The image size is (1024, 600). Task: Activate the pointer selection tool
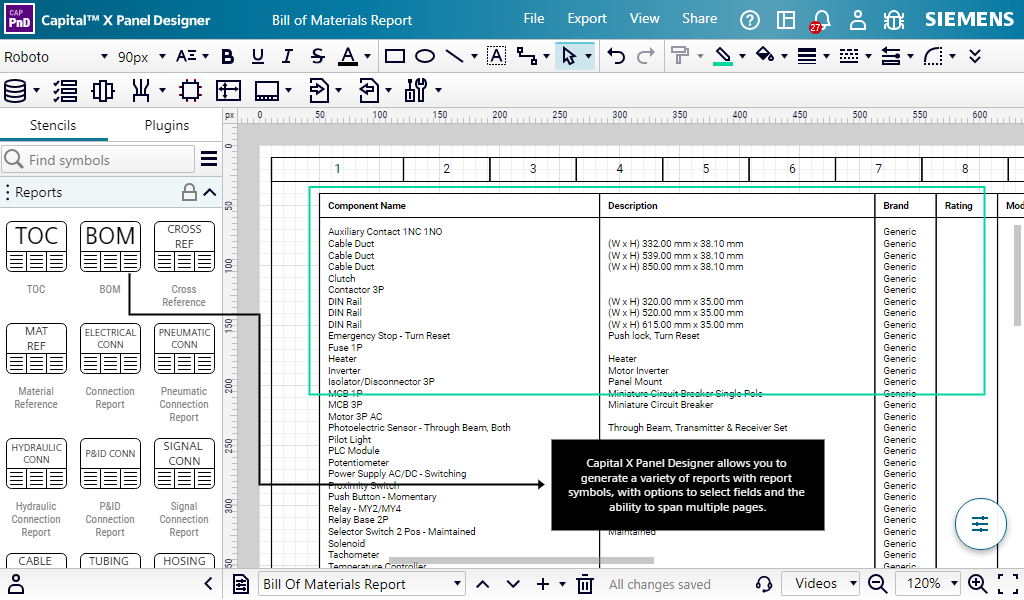click(x=569, y=57)
